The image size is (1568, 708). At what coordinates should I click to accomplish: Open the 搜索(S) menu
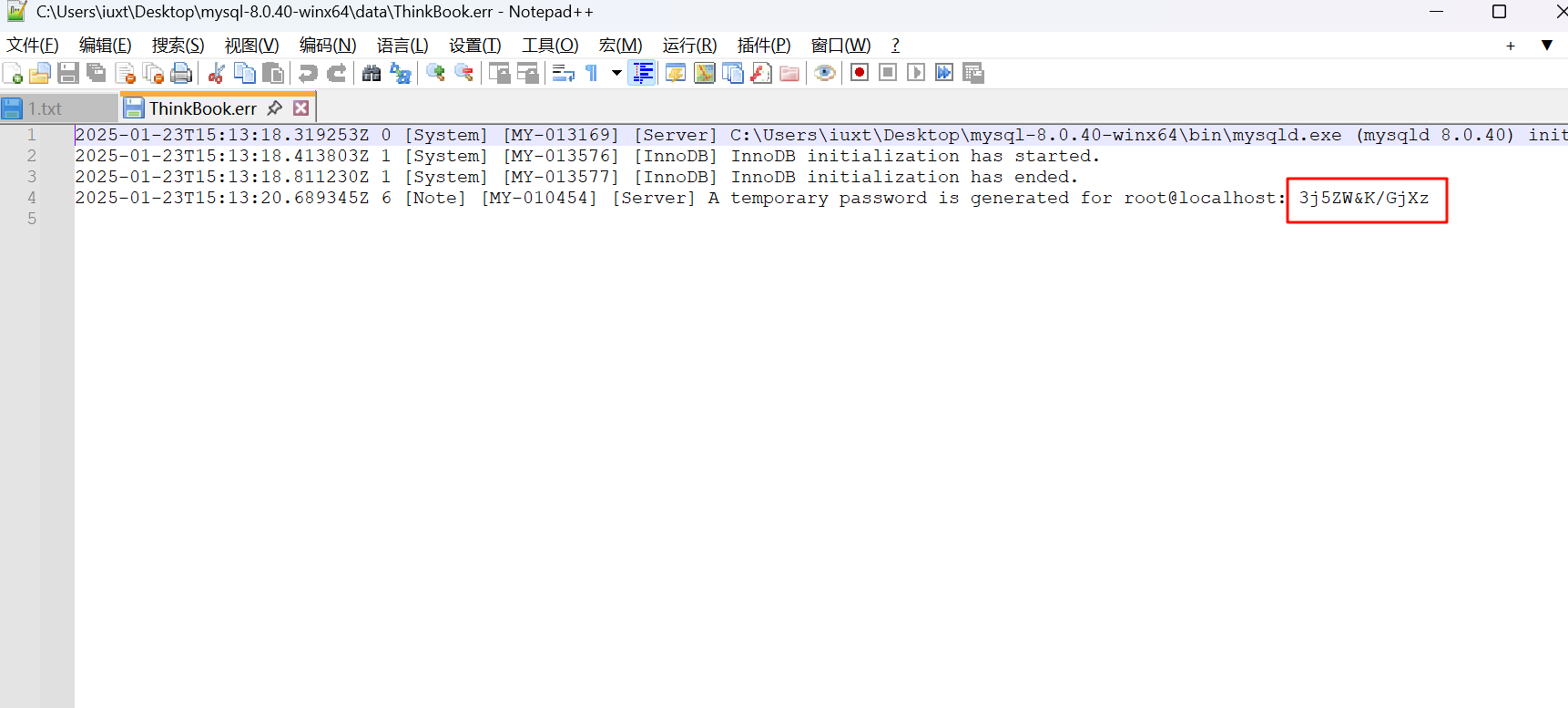click(x=178, y=46)
